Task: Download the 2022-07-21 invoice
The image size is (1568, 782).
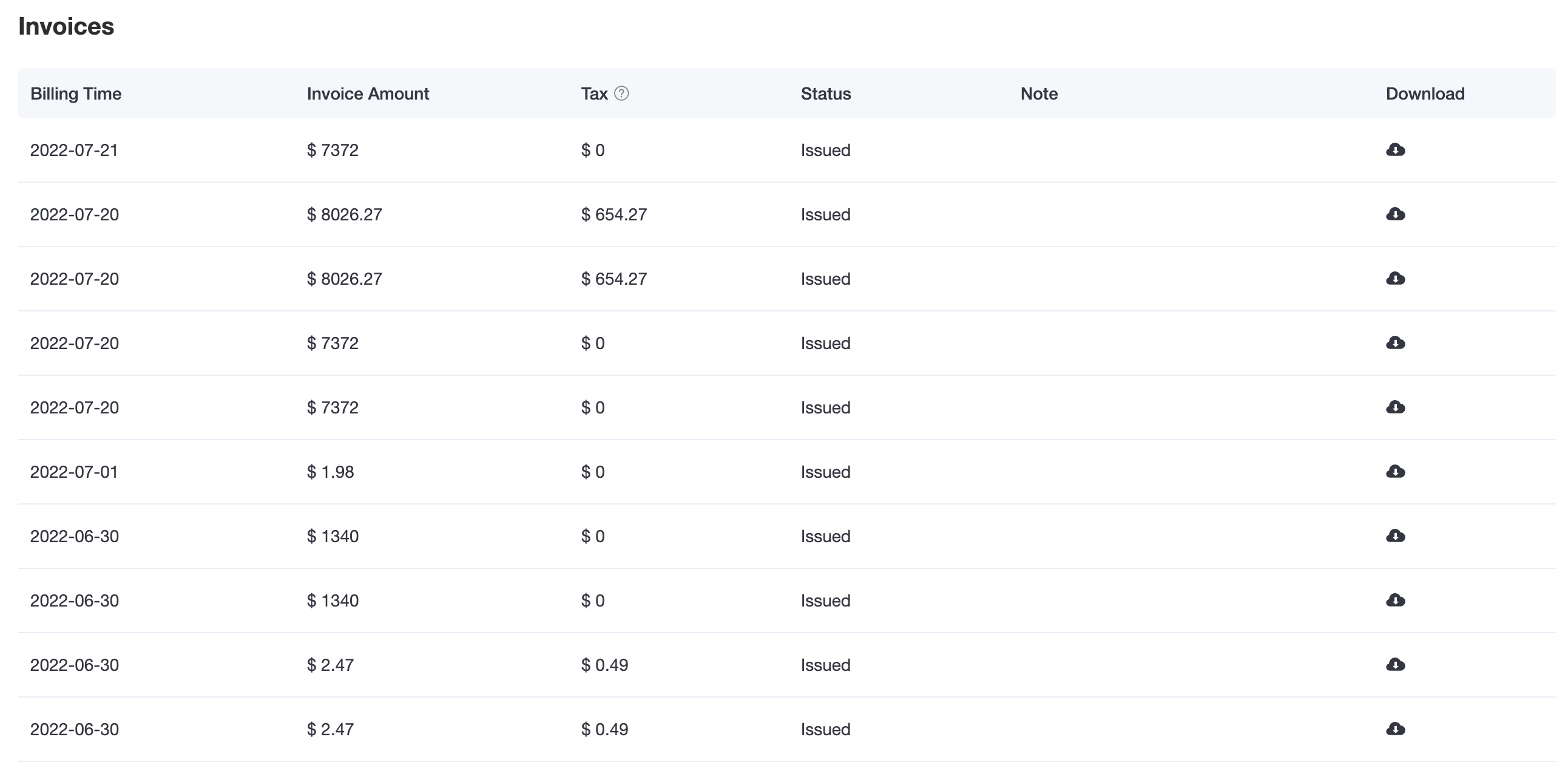Action: (1395, 150)
